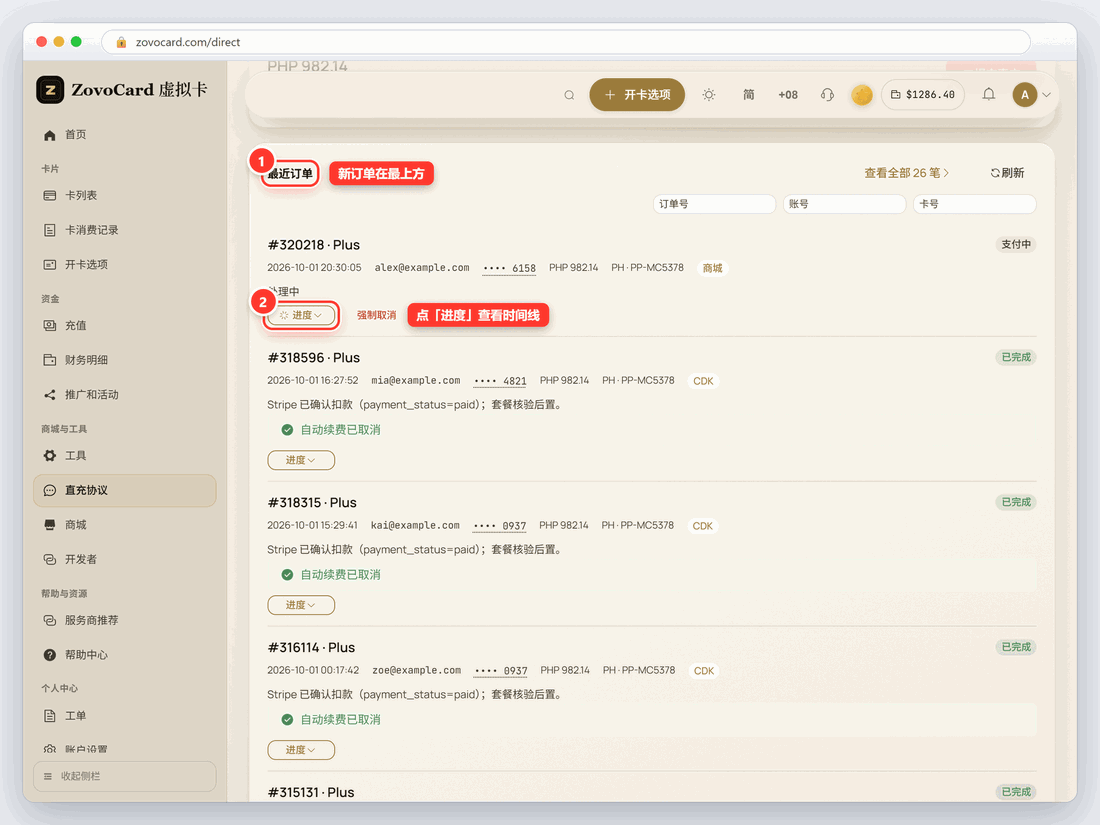
Task: Click the ZovoCard logo icon
Action: pyautogui.click(x=50, y=90)
